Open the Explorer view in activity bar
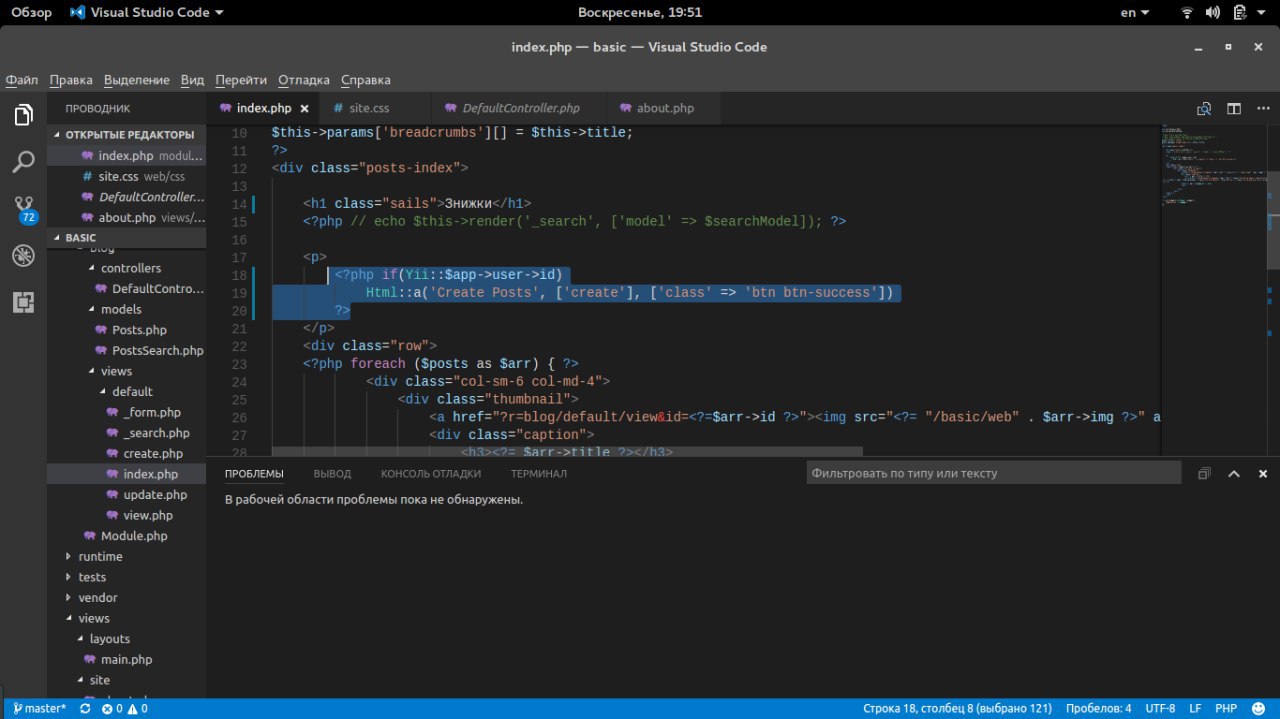Image resolution: width=1280 pixels, height=719 pixels. [23, 115]
